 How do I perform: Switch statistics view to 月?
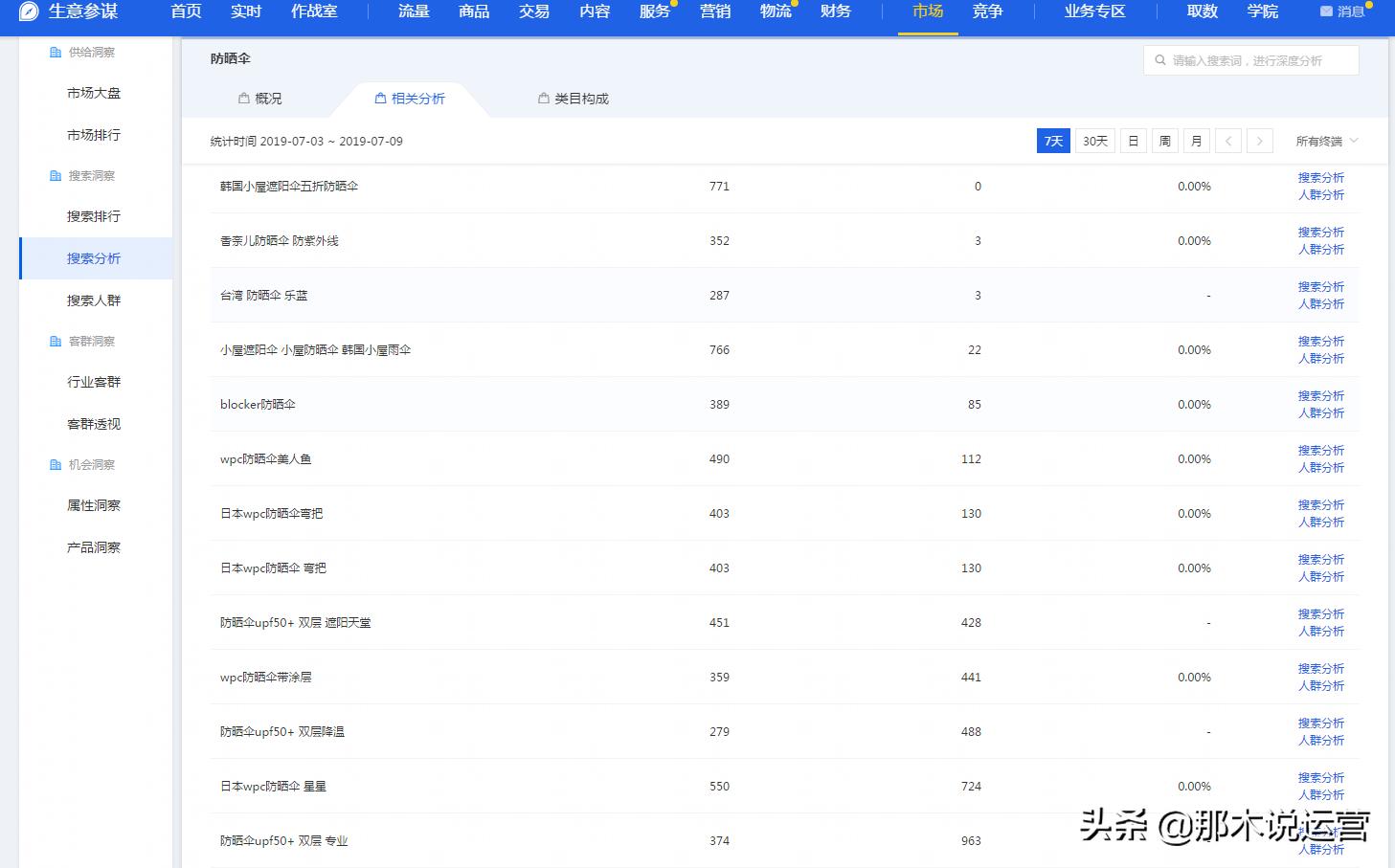tap(1196, 140)
